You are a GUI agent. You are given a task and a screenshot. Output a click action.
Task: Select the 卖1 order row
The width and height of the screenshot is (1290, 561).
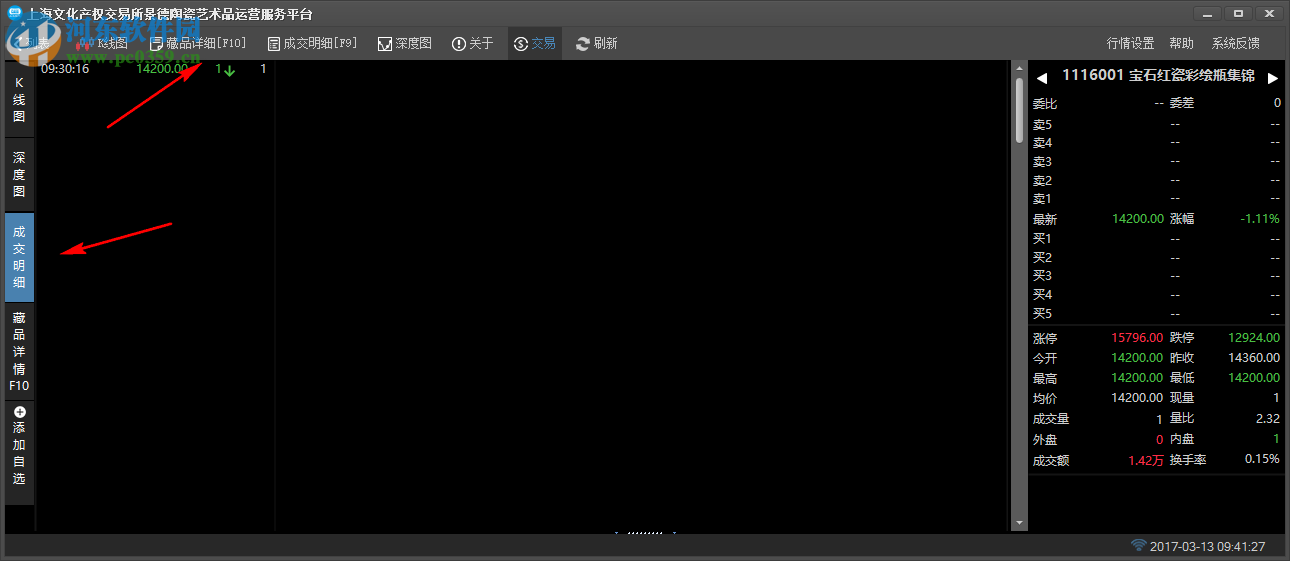1157,199
